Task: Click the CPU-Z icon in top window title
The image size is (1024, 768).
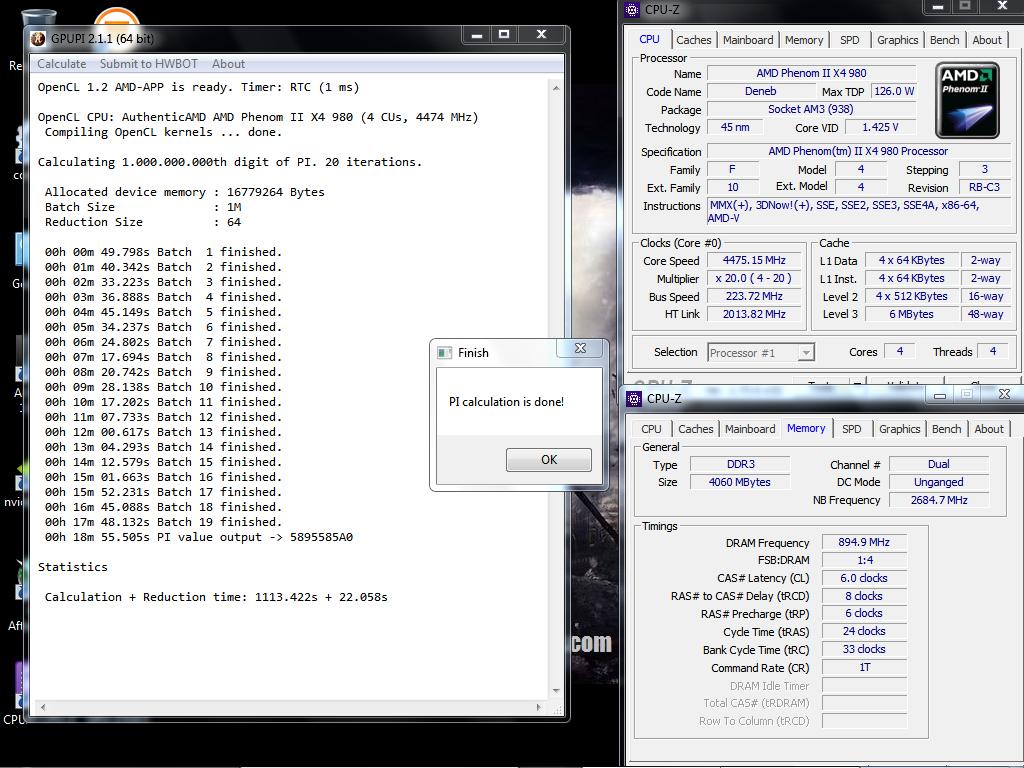Action: click(x=632, y=9)
